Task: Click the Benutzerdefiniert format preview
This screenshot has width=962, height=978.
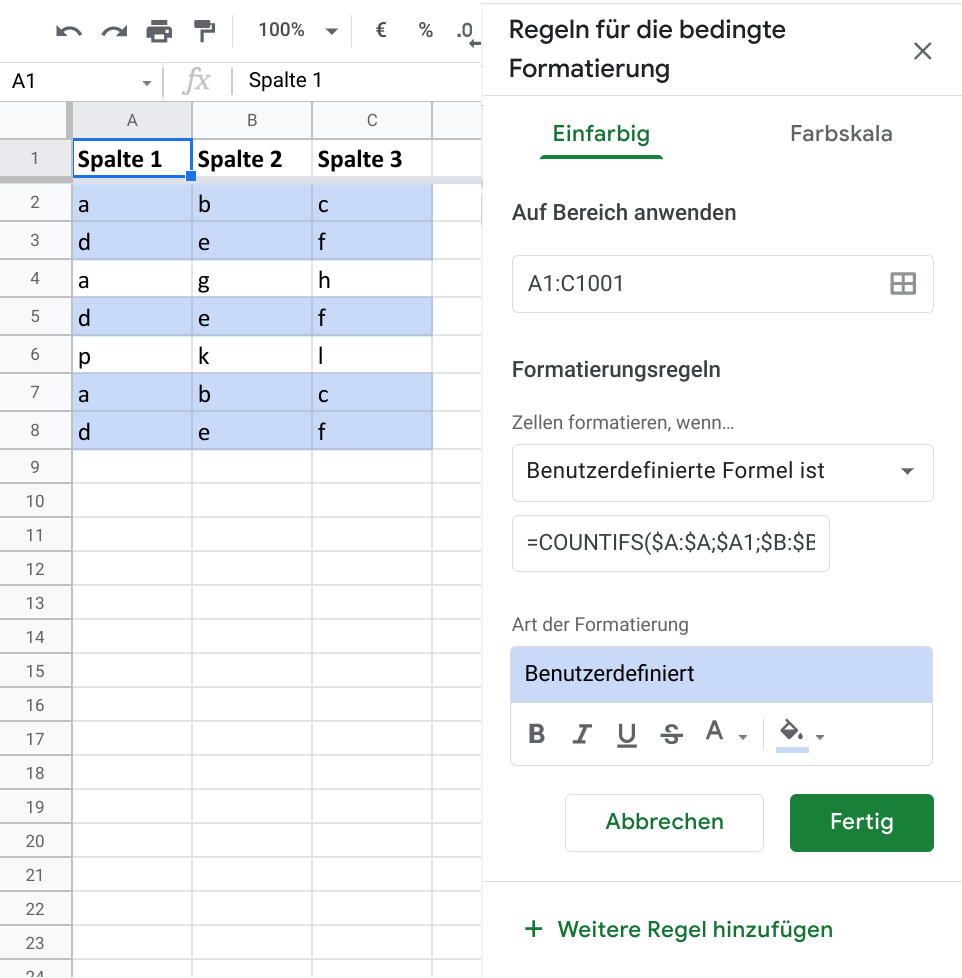Action: 721,674
